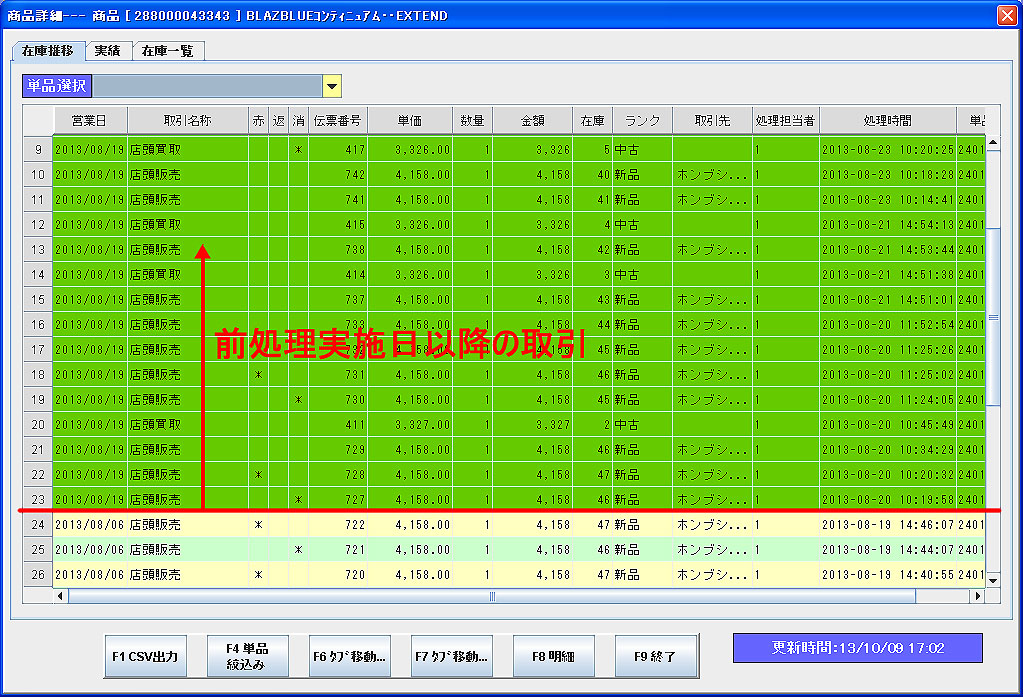Screen dimensions: 1023x697
Task: Click the F7 タブ移動 button
Action: pyautogui.click(x=451, y=657)
